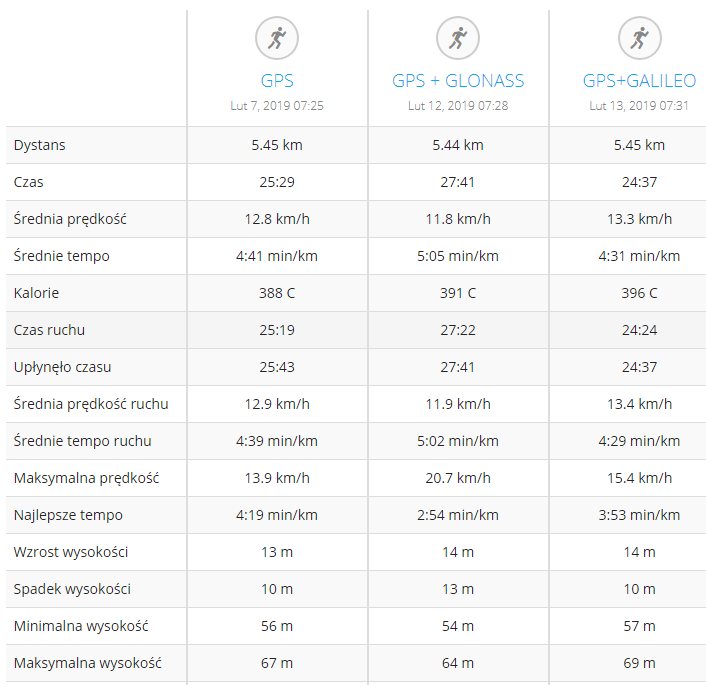Click the running icon above GPS activity

pyautogui.click(x=277, y=38)
